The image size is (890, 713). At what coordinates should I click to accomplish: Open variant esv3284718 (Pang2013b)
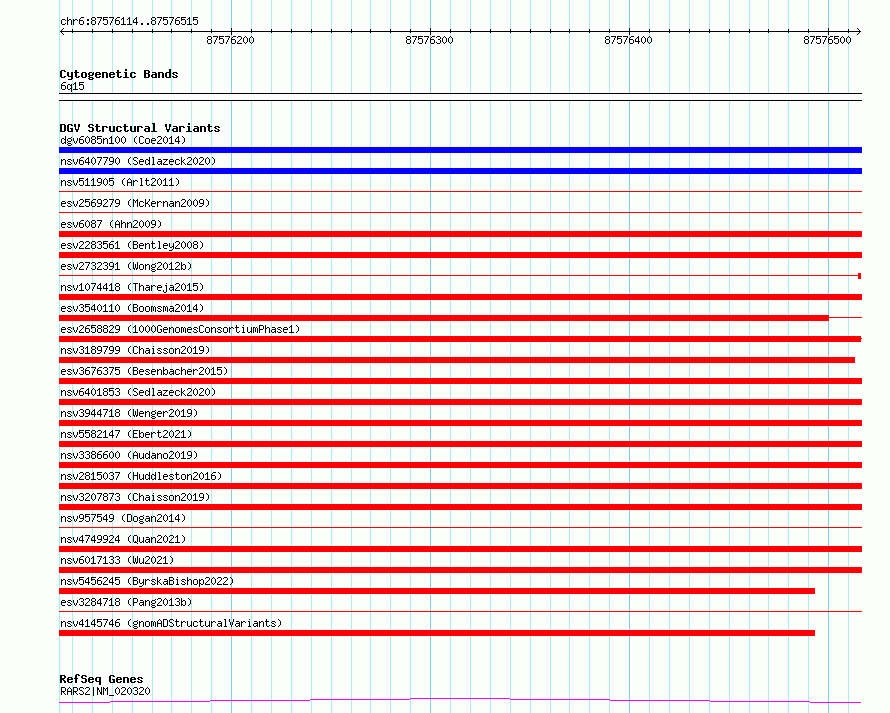pyautogui.click(x=126, y=602)
